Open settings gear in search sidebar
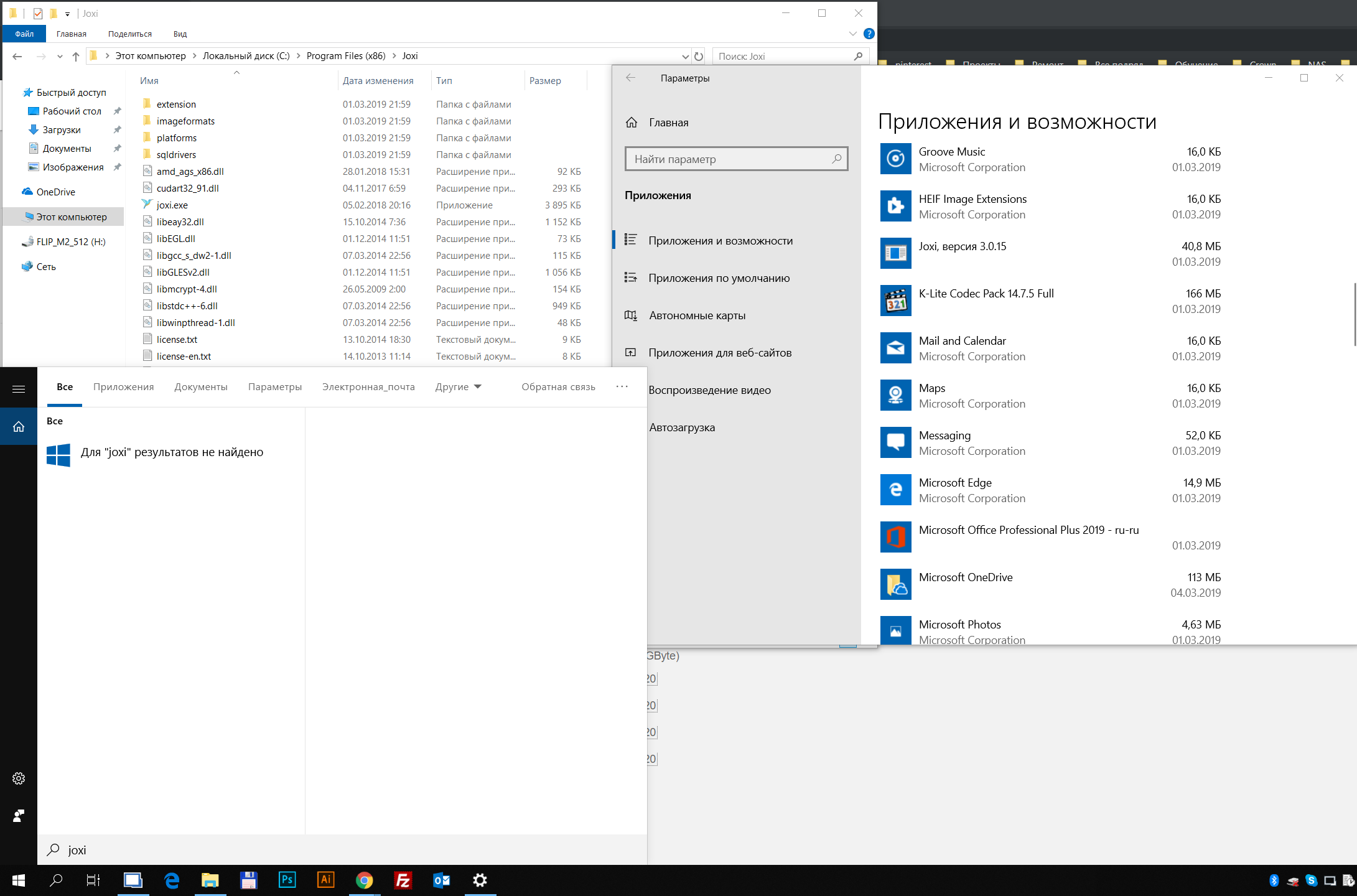This screenshot has width=1357, height=896. (x=19, y=778)
